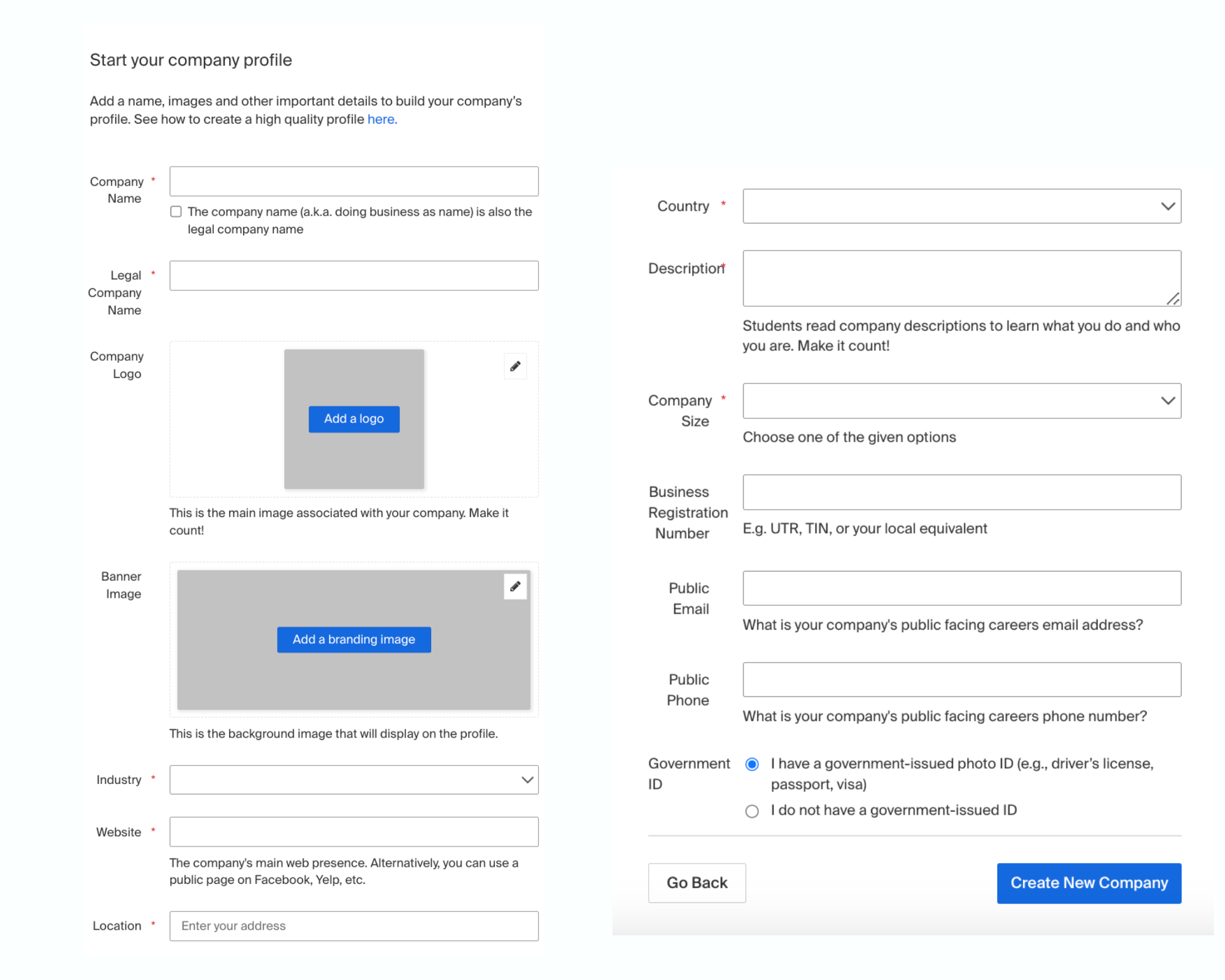
Task: Open the Industry dropdown
Action: coord(353,780)
